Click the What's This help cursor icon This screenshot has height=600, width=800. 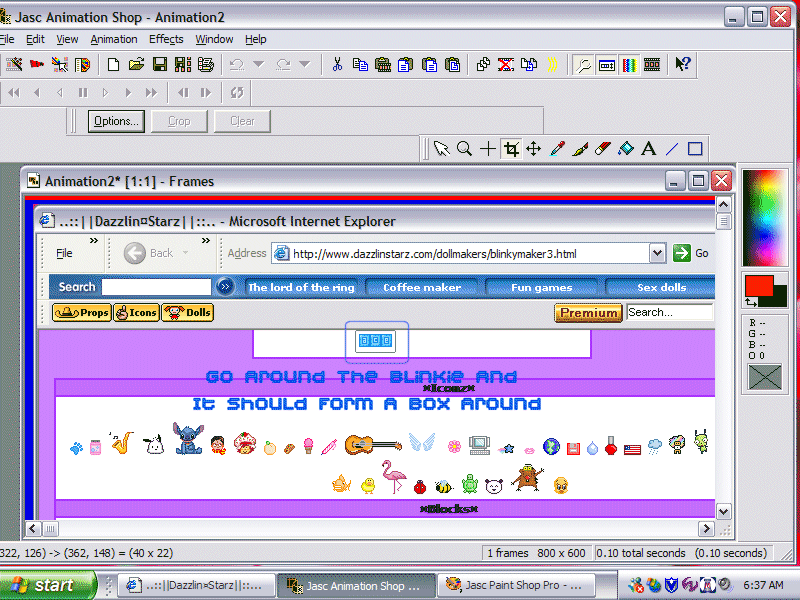[x=683, y=64]
